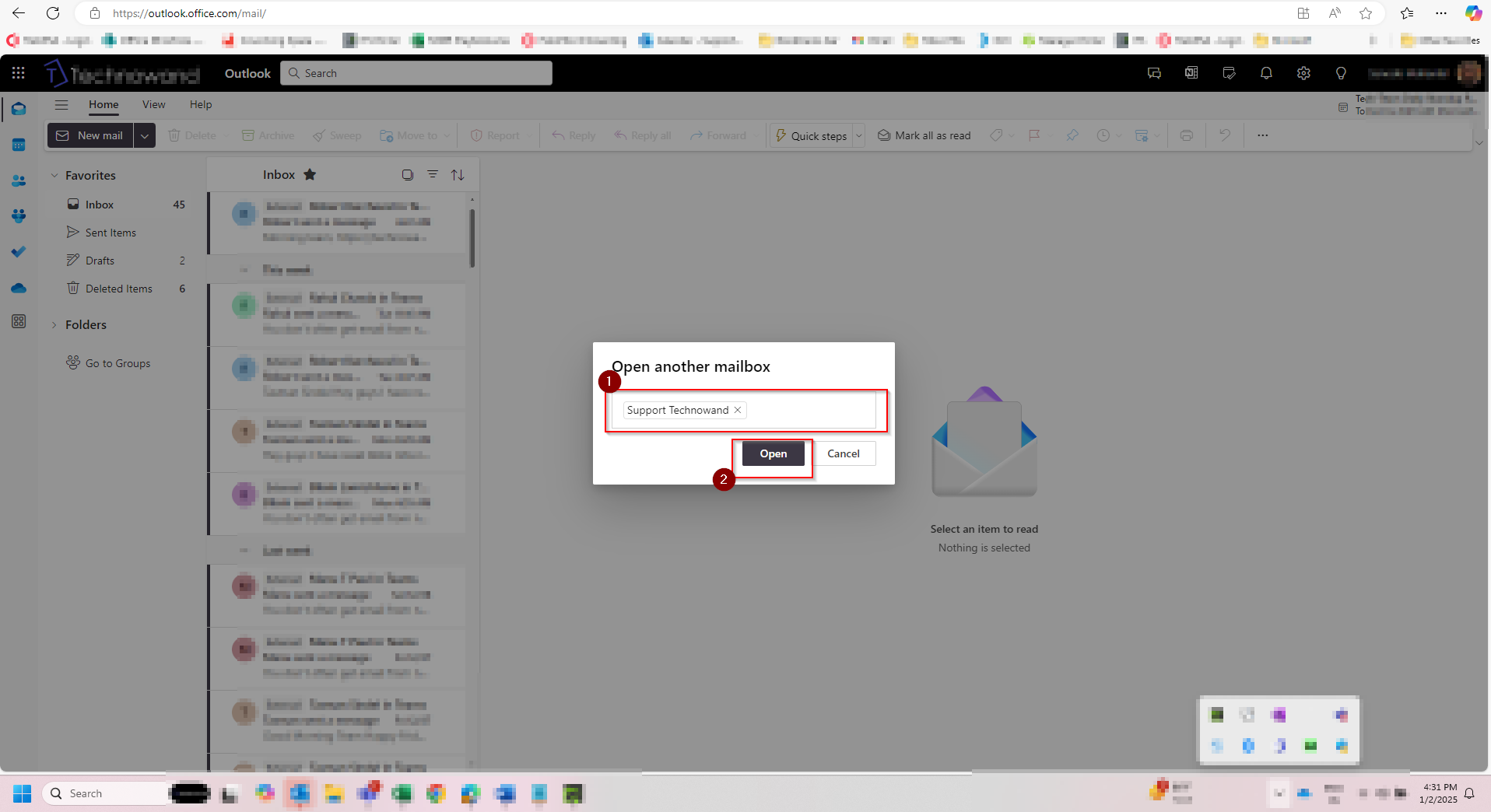Open the Categorize dropdown arrow
The height and width of the screenshot is (812, 1491).
1012,135
